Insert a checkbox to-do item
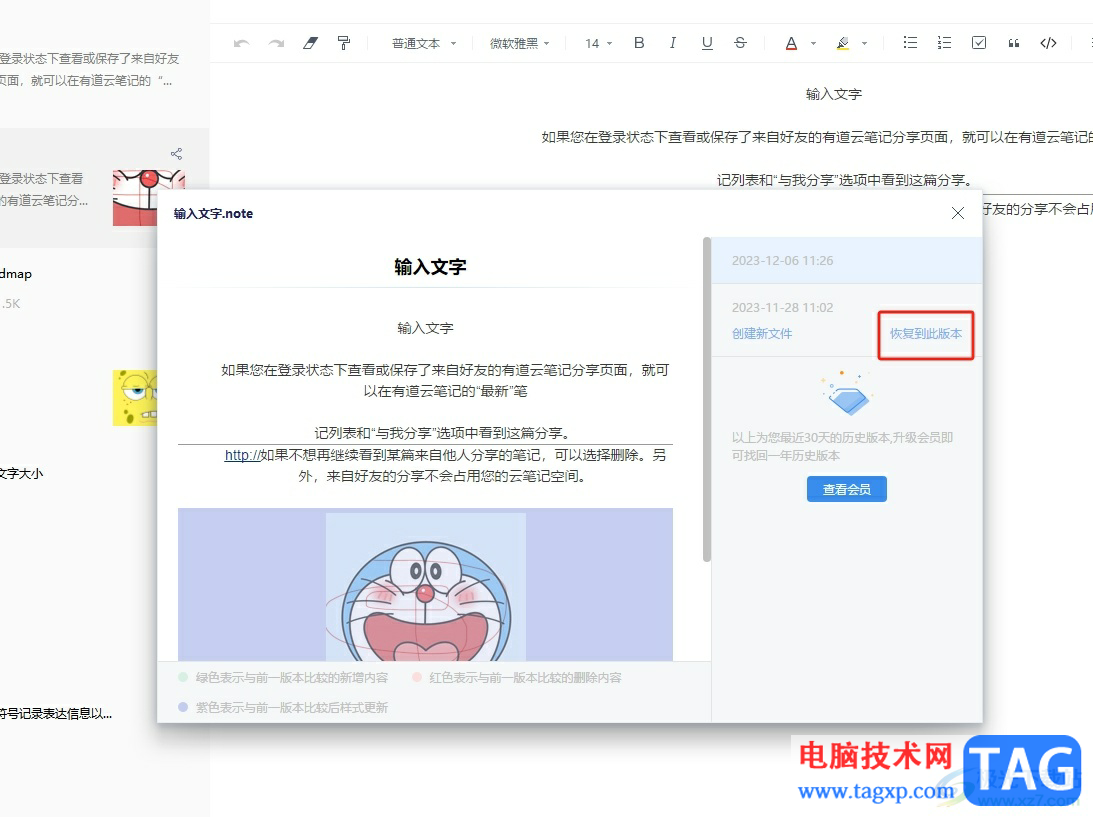Image resolution: width=1093 pixels, height=817 pixels. [979, 43]
